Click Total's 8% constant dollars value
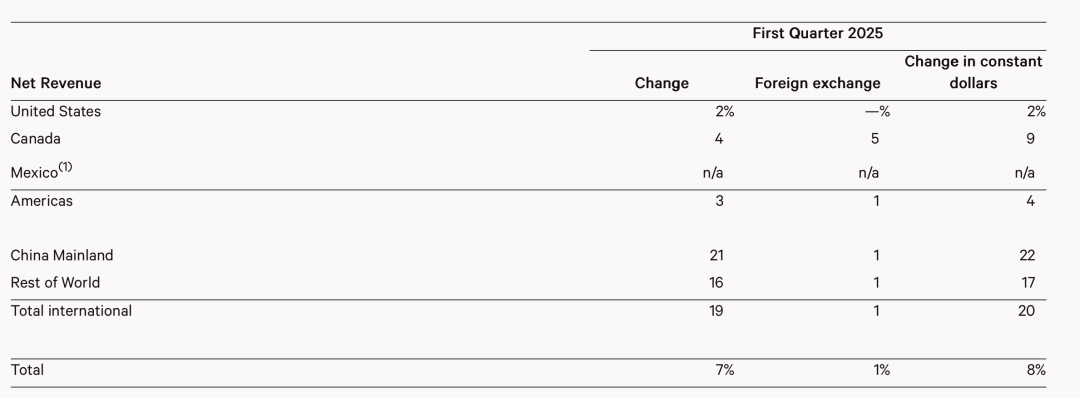The height and width of the screenshot is (398, 1080). 1036,370
